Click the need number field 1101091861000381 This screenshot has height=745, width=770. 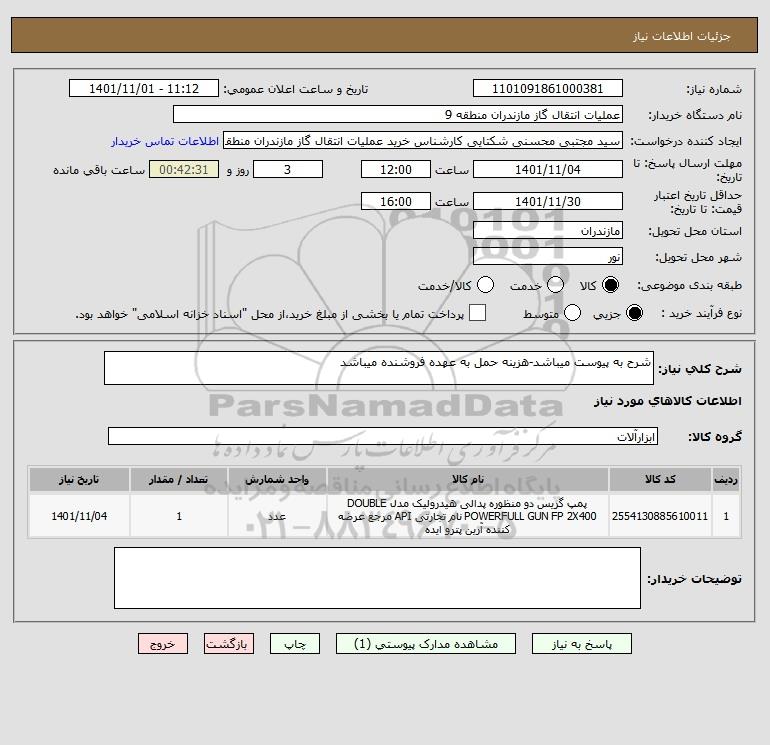coord(548,88)
